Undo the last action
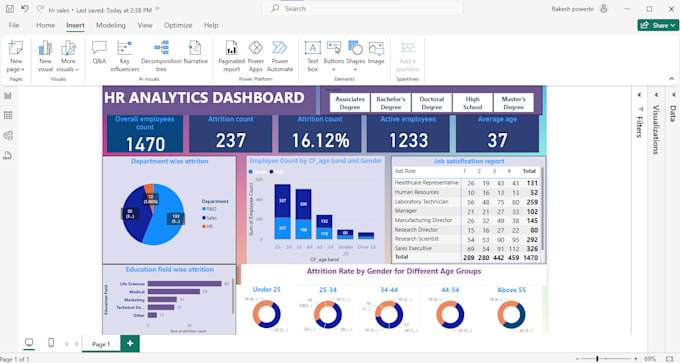The height and width of the screenshot is (363, 680). pos(25,9)
